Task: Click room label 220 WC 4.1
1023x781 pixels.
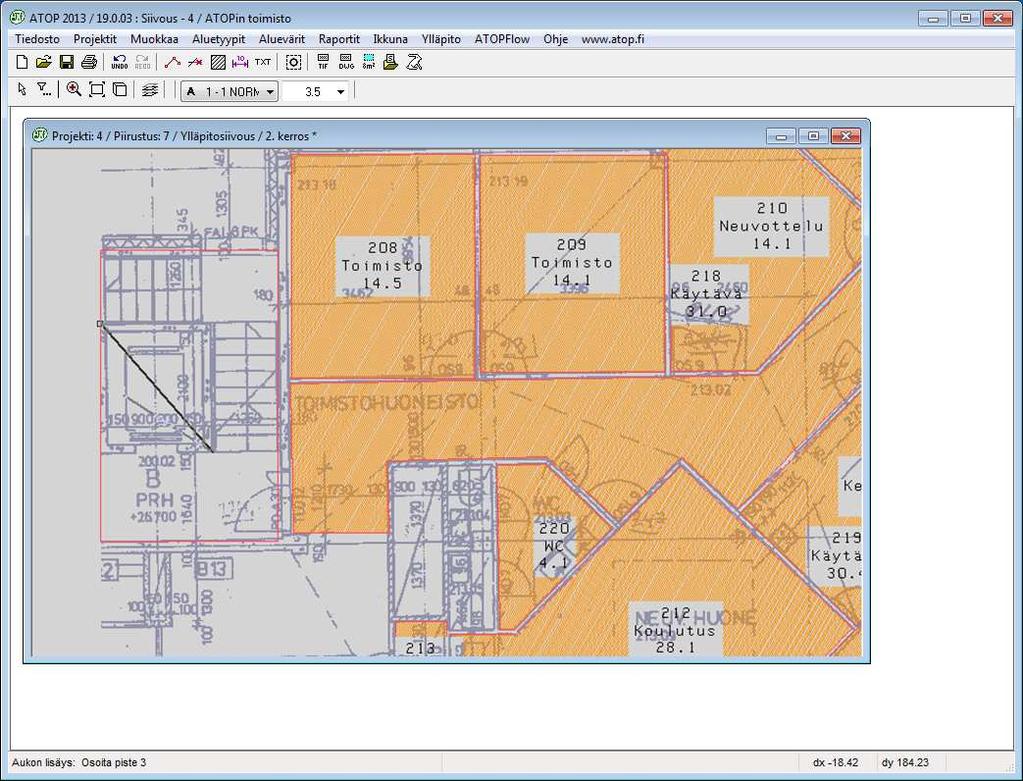Action: 553,545
